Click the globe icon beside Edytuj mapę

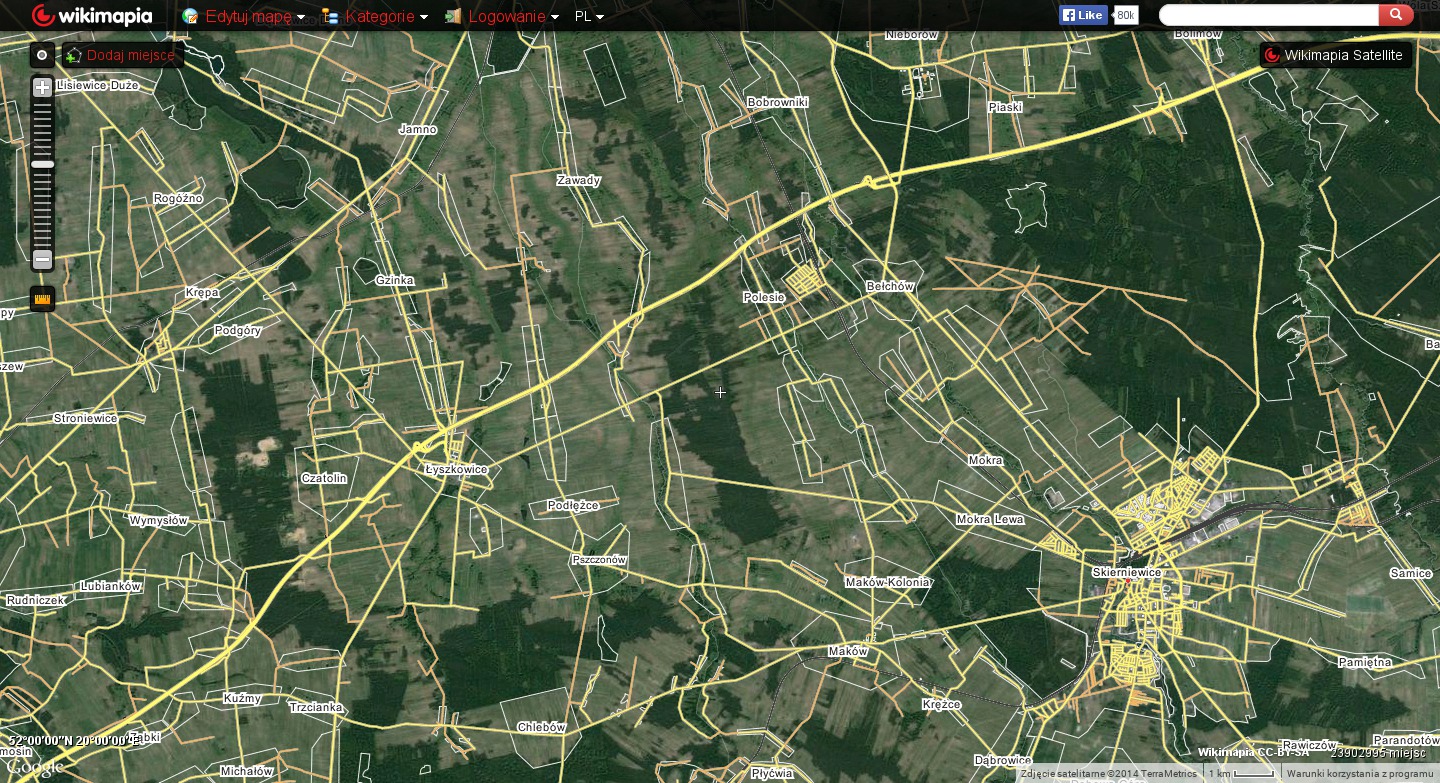click(x=190, y=16)
